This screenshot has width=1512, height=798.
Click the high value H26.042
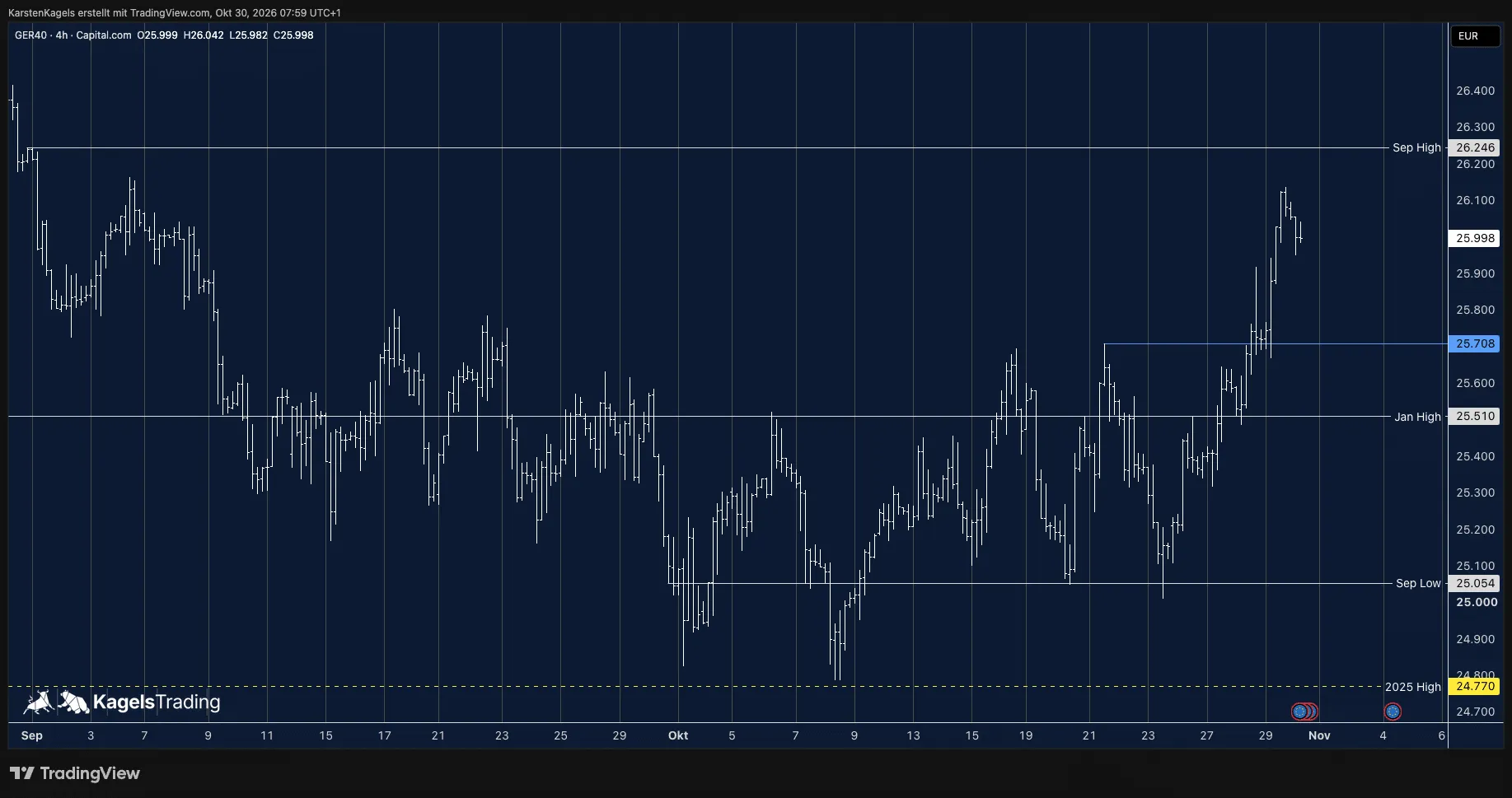(204, 35)
